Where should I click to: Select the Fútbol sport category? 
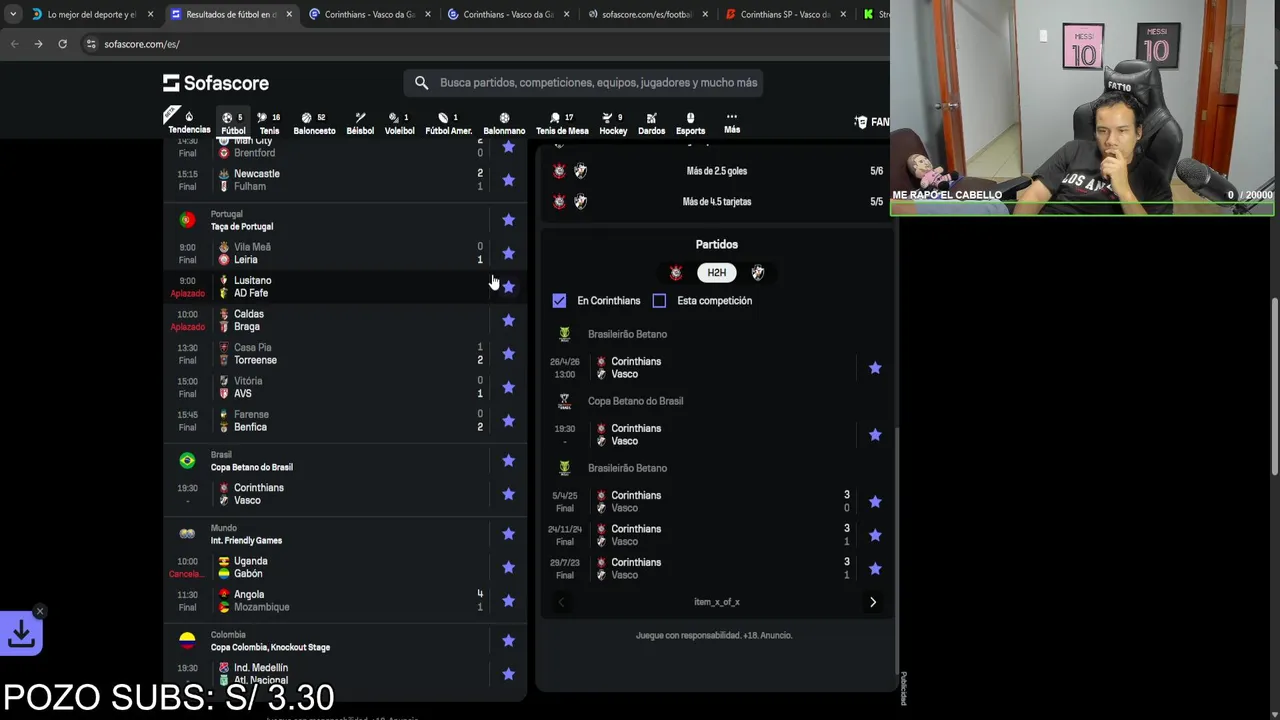click(233, 123)
